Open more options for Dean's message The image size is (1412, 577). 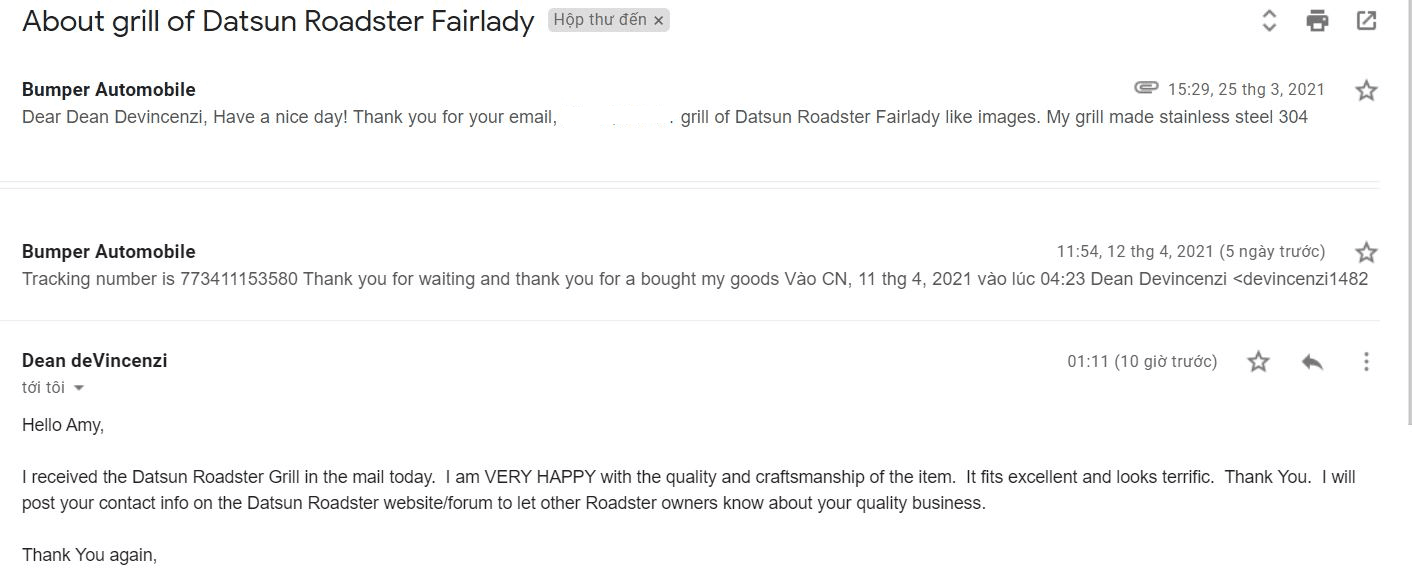pyautogui.click(x=1366, y=362)
